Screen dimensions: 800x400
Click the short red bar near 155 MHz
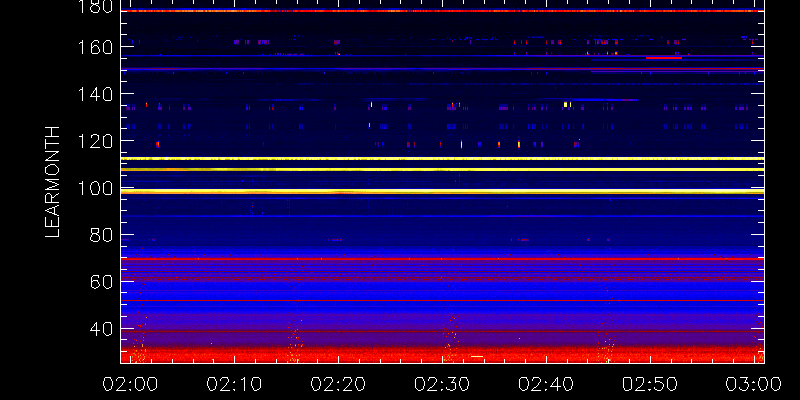[x=664, y=58]
